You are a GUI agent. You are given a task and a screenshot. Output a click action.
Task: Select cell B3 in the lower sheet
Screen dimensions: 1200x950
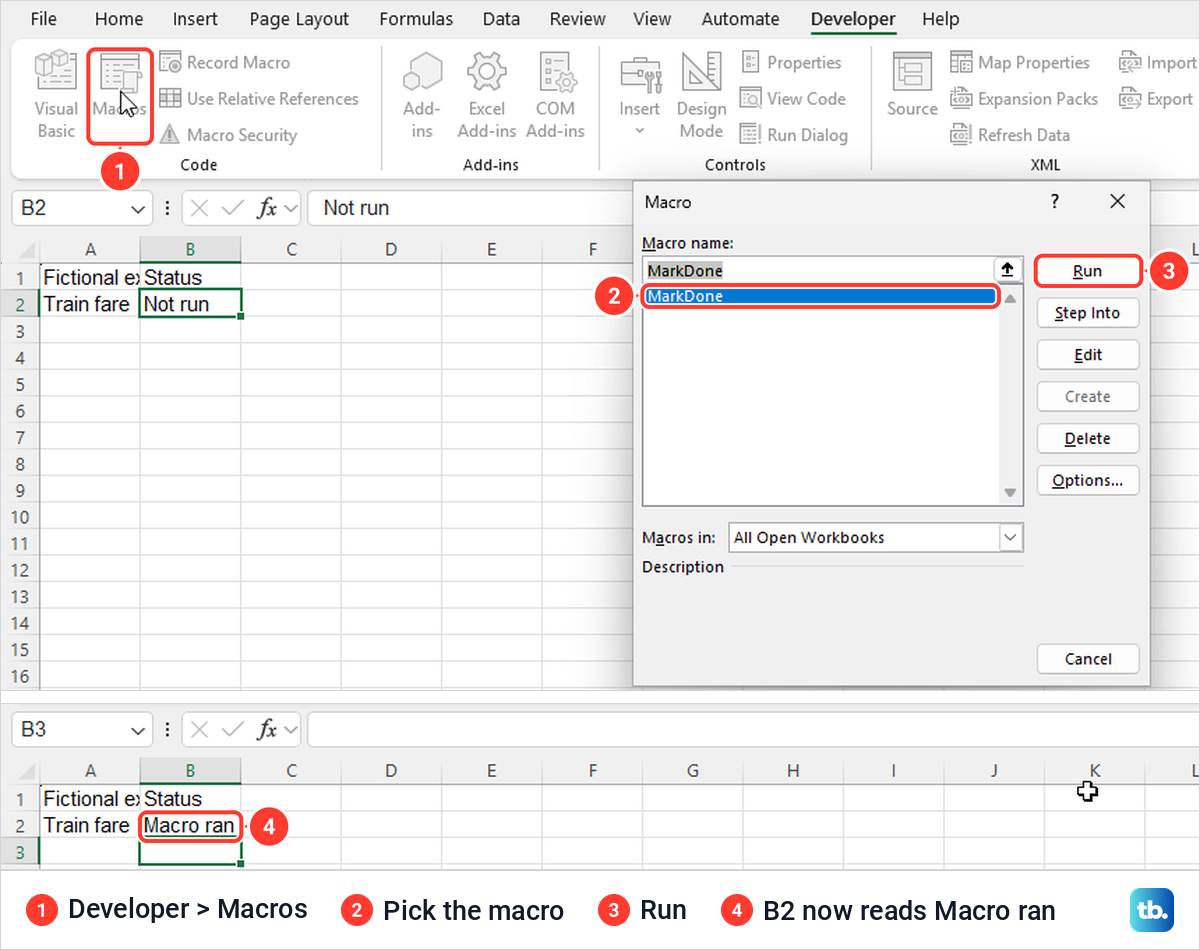coord(190,851)
